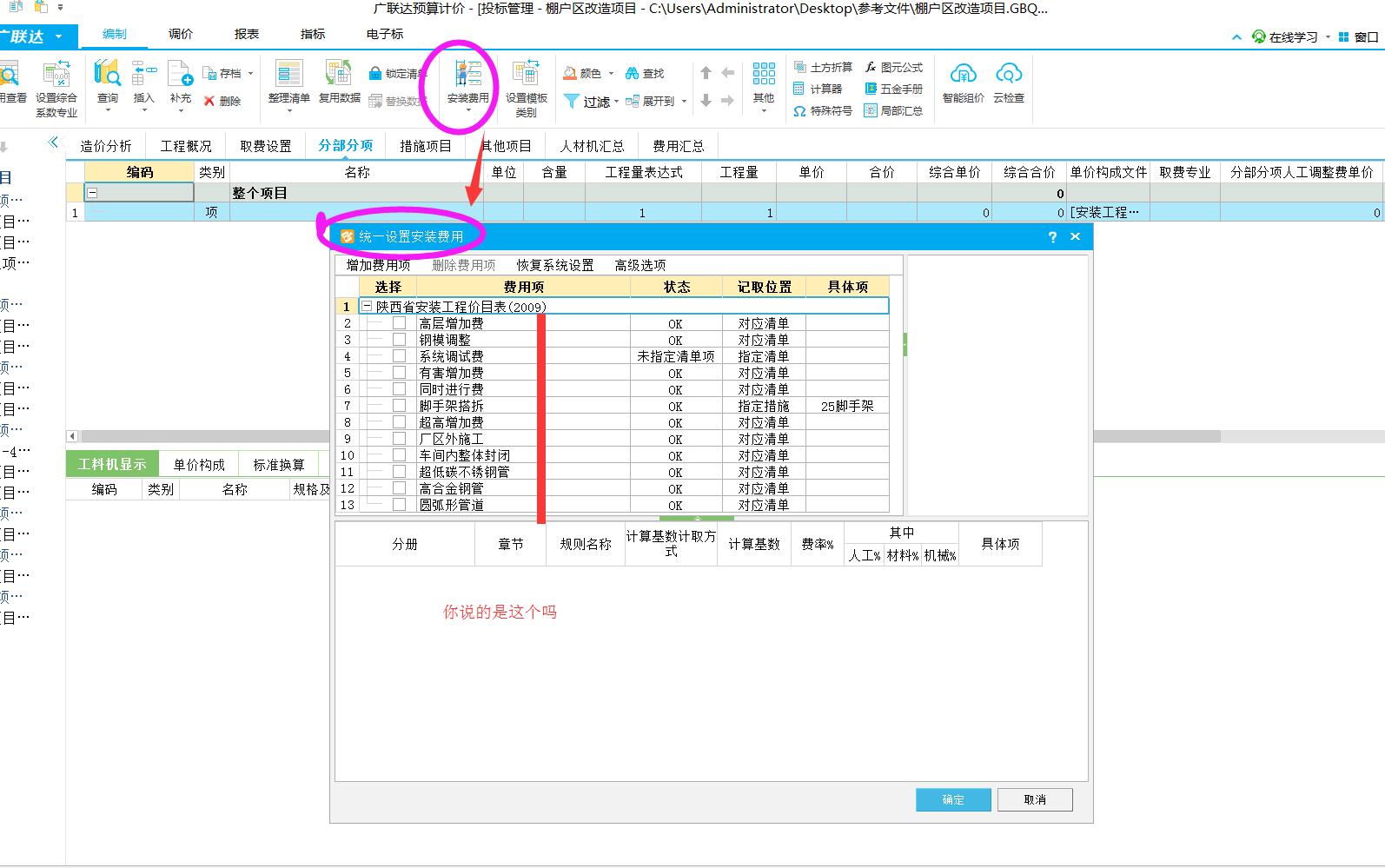The width and height of the screenshot is (1385, 868).
Task: Open the 存档 dropdown arrow
Action: (250, 74)
